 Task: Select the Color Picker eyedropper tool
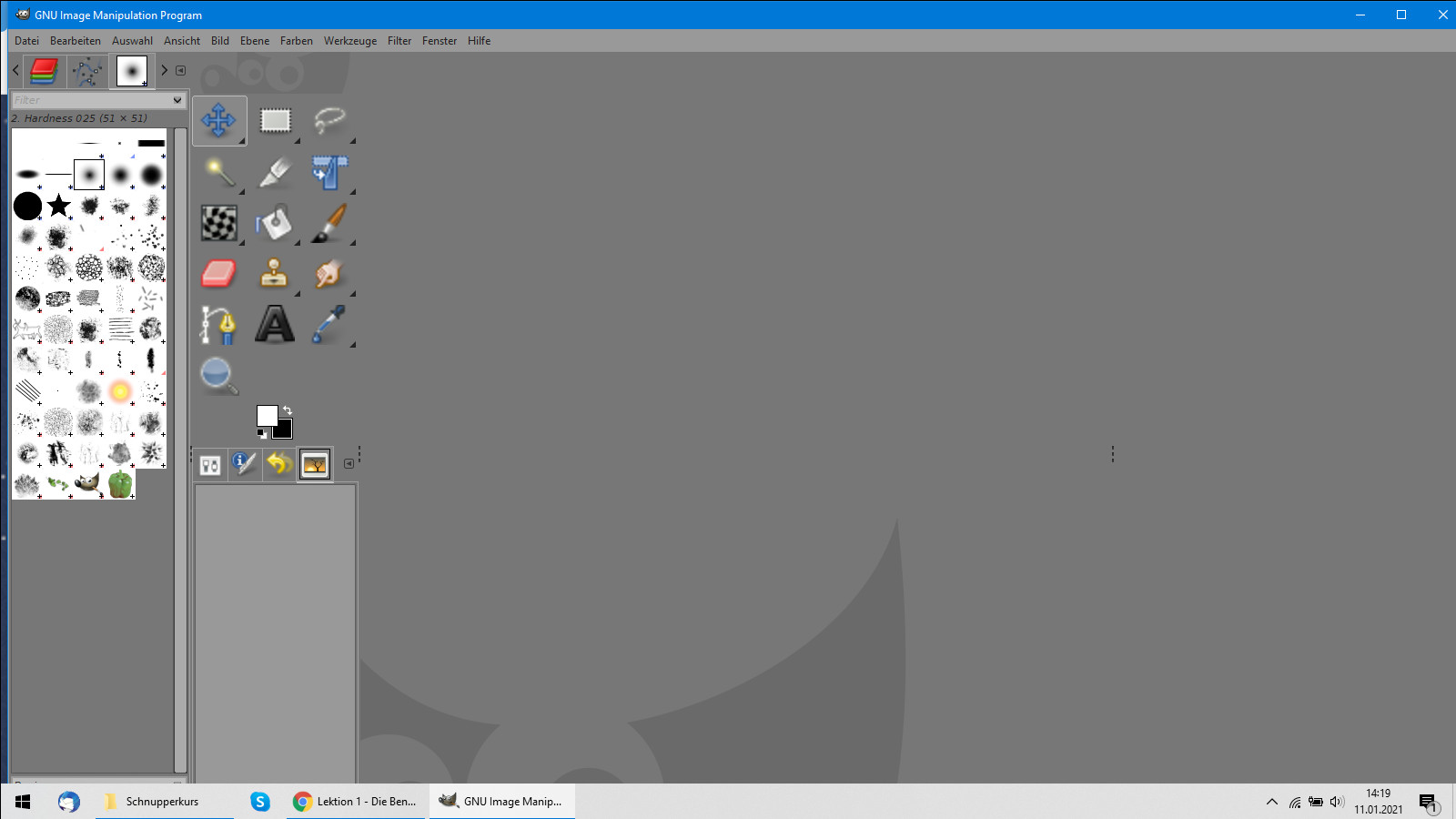[329, 324]
